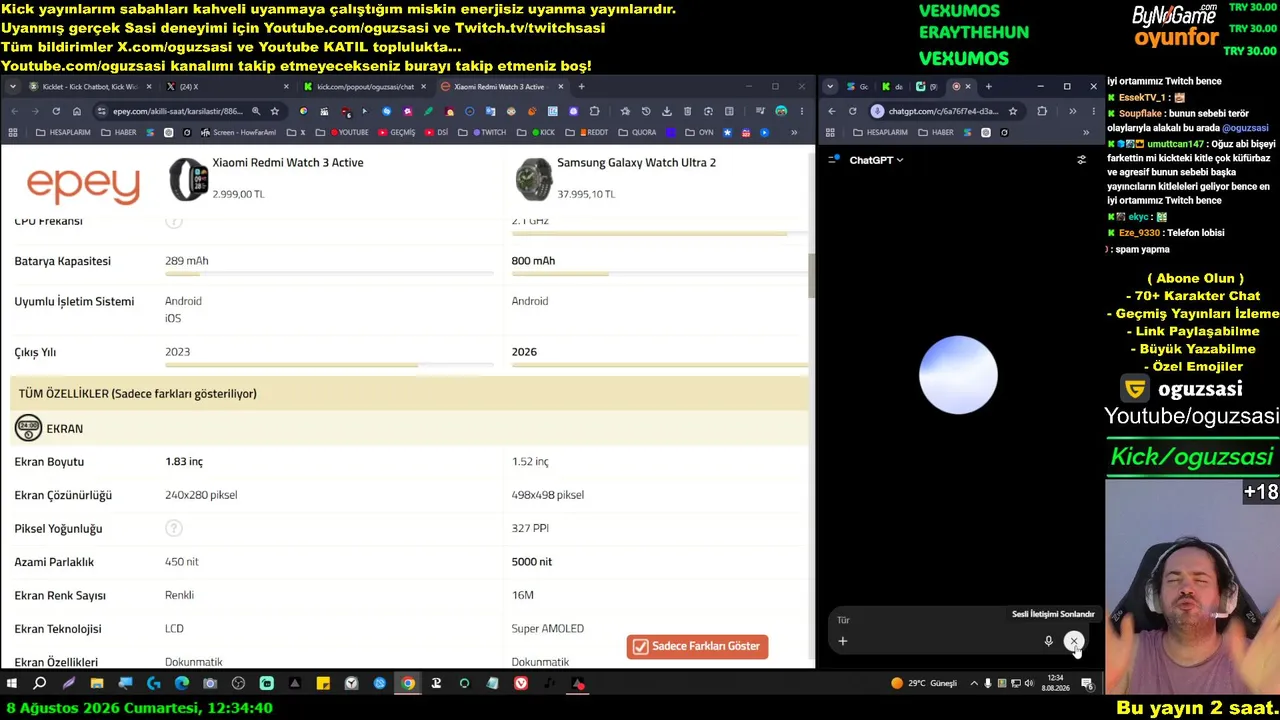Image resolution: width=1280 pixels, height=720 pixels.
Task: Open extensions icon in ChatGPT window
Action: [x=1042, y=111]
